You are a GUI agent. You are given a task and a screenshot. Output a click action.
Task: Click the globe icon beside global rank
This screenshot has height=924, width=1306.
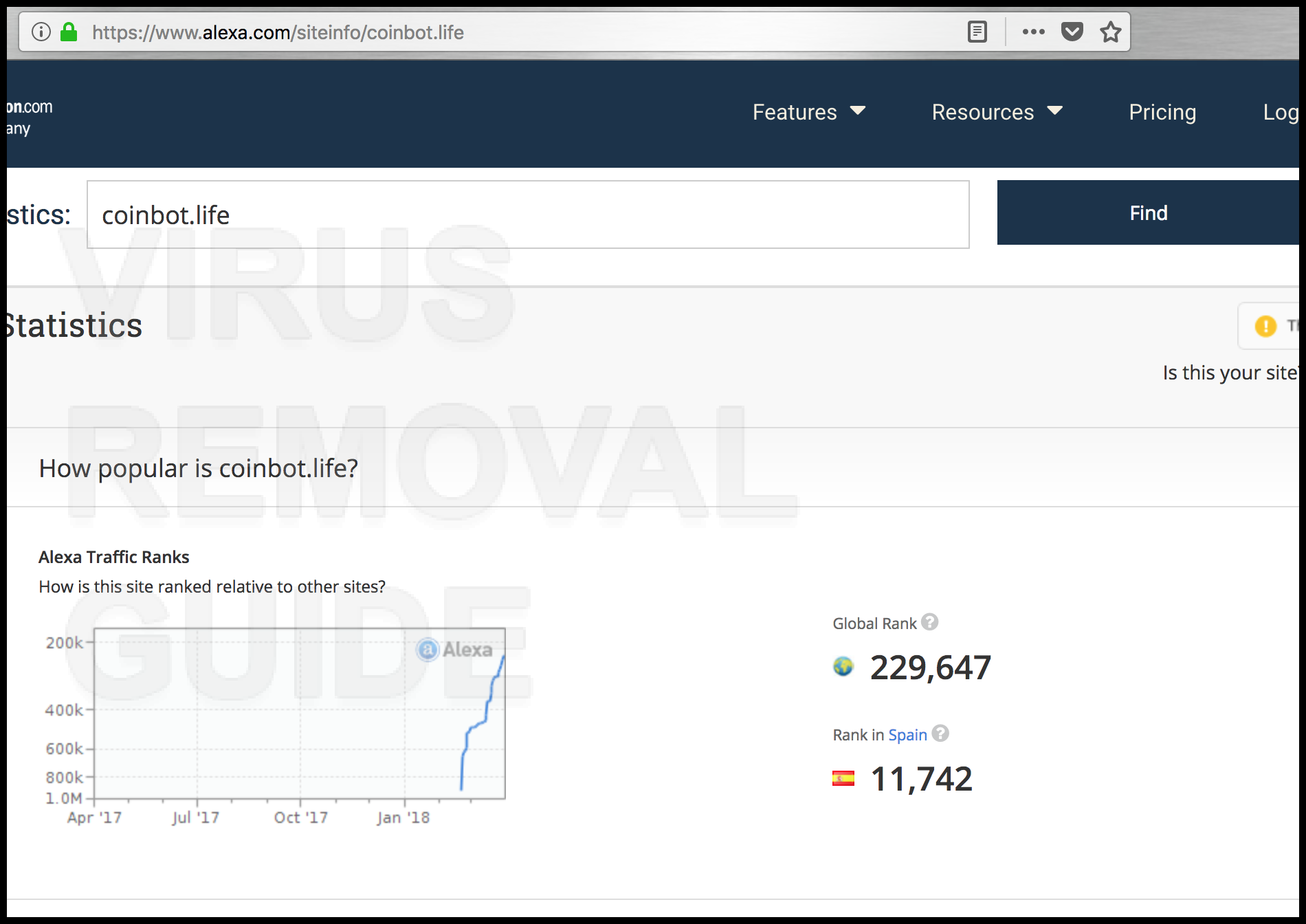(843, 666)
